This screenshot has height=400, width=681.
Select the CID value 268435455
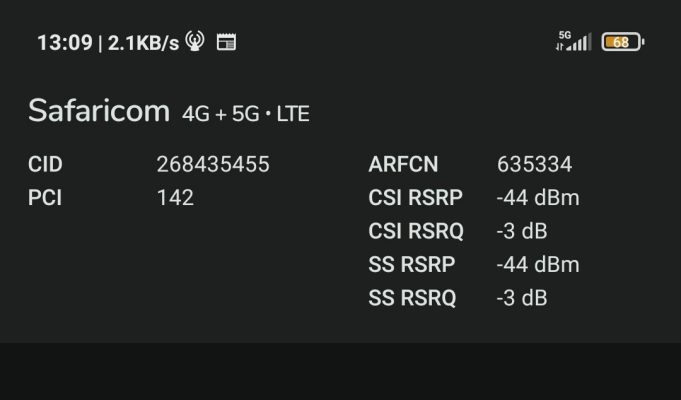213,165
